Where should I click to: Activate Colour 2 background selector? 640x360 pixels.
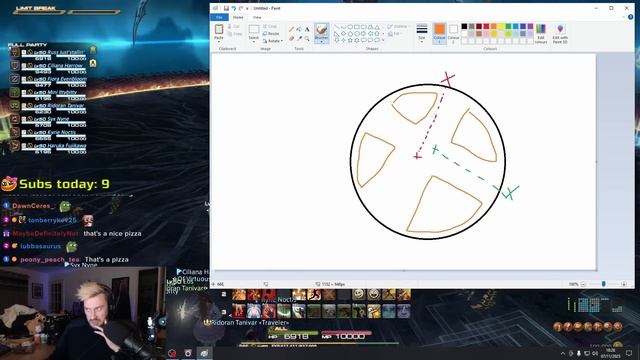coord(453,33)
